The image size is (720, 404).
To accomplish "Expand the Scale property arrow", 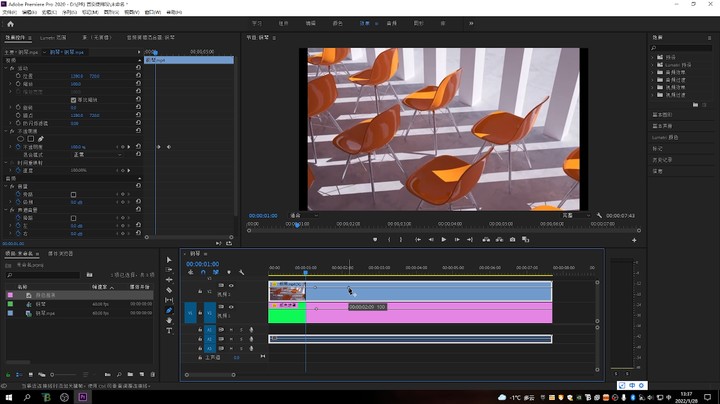I will coord(11,84).
